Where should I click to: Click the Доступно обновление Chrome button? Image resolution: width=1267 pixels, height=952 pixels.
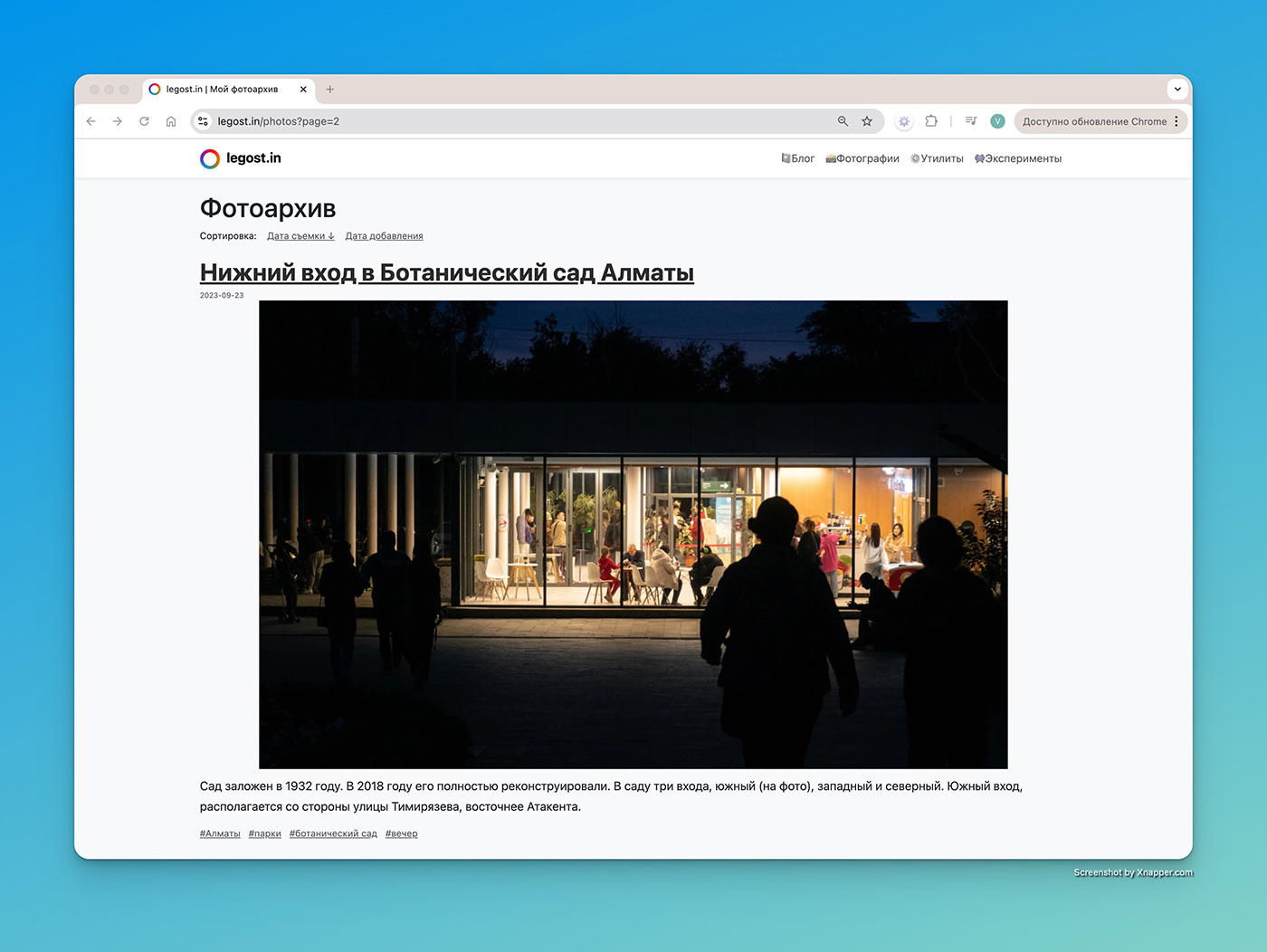point(1100,121)
